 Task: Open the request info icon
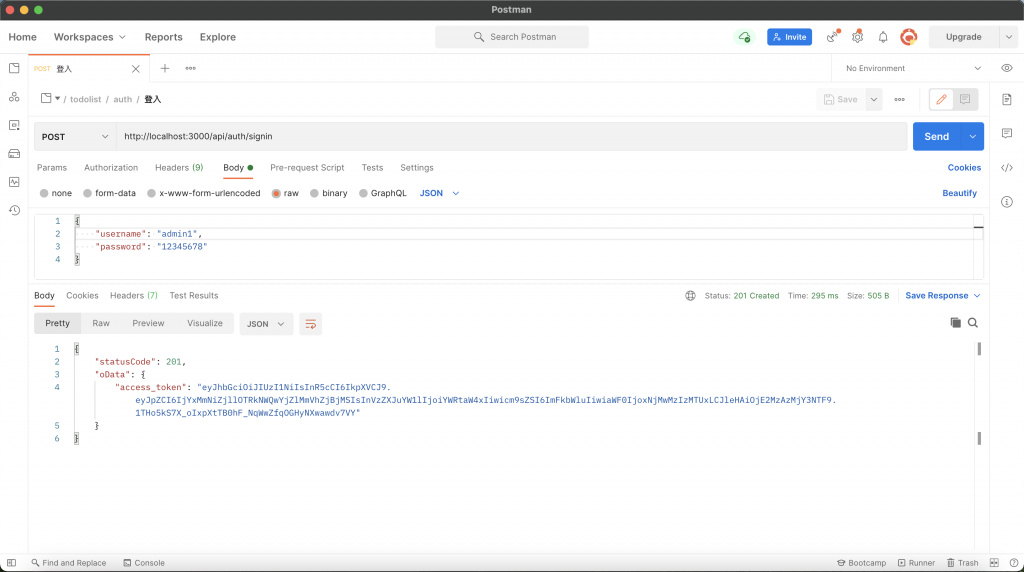1006,202
